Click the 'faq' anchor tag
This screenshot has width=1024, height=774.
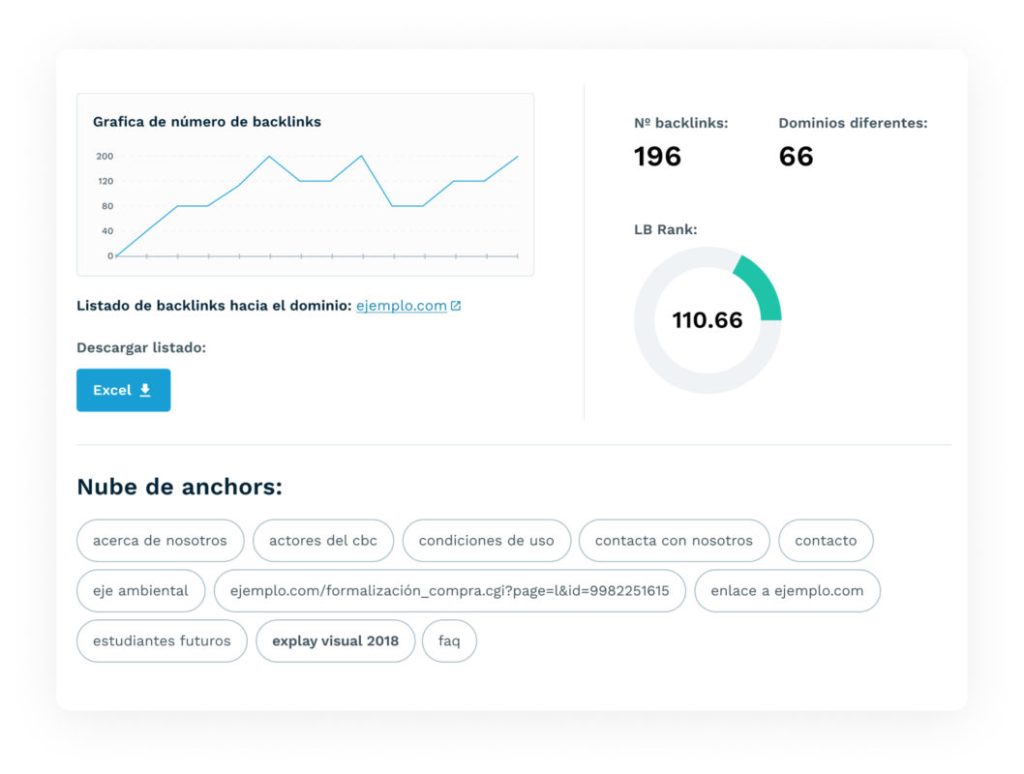coord(449,640)
